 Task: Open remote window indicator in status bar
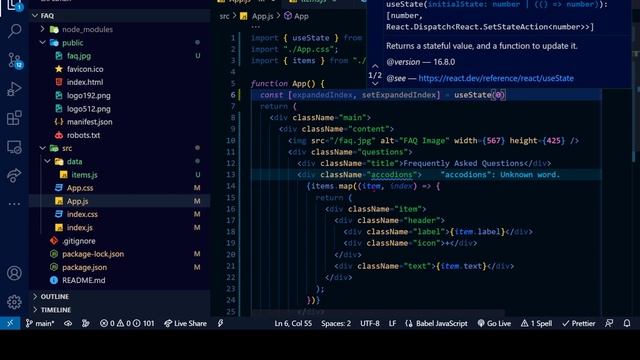click(10, 323)
